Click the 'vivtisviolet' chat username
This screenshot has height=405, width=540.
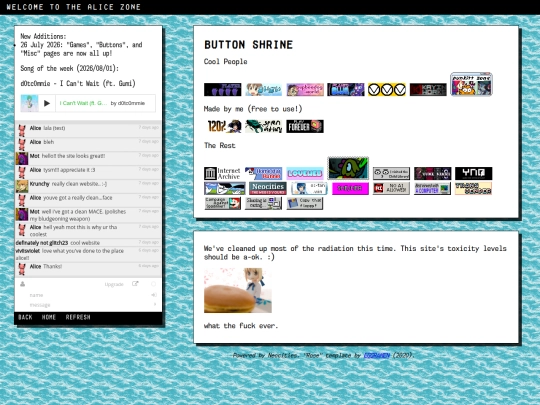tap(28, 251)
